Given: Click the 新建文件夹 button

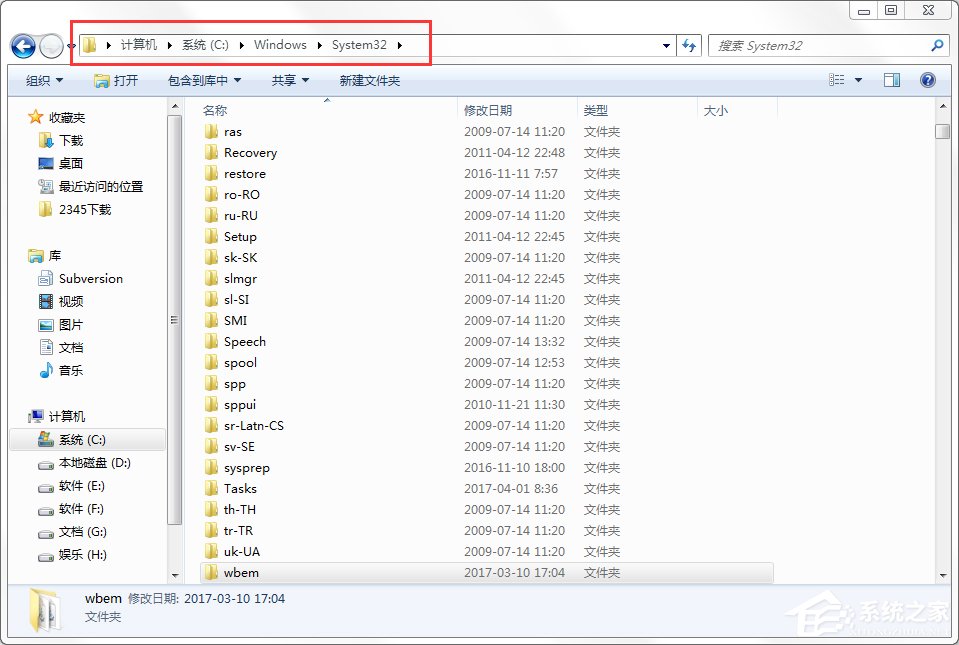Looking at the screenshot, I should [x=369, y=80].
